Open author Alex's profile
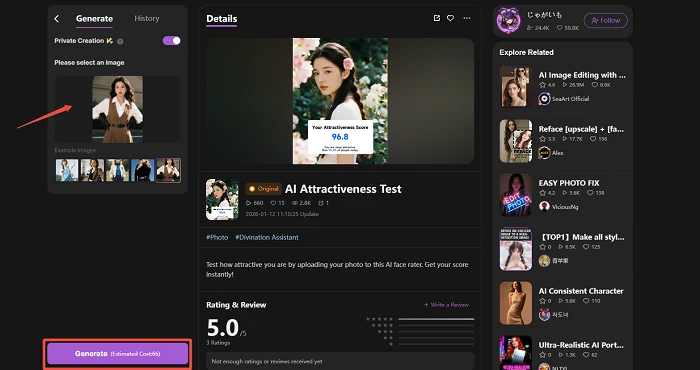The width and height of the screenshot is (700, 370). [551, 153]
